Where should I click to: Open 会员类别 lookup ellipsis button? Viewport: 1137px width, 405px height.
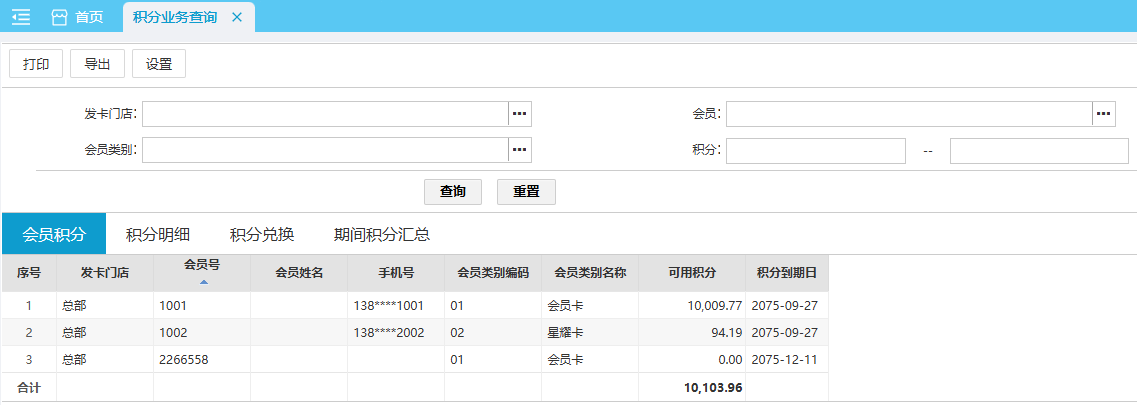(x=520, y=150)
